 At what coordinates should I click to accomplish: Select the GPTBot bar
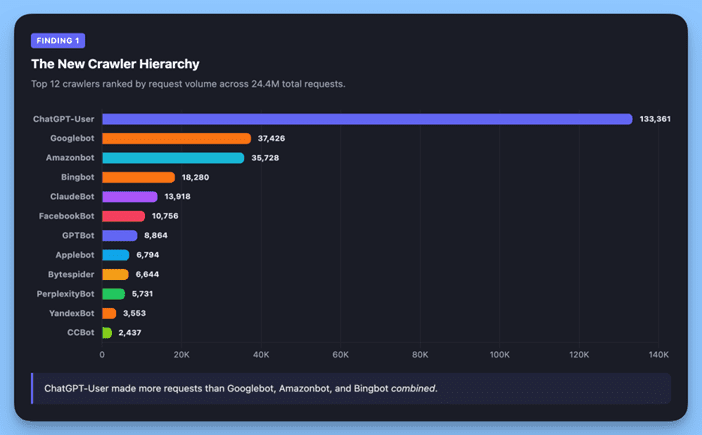(x=119, y=235)
